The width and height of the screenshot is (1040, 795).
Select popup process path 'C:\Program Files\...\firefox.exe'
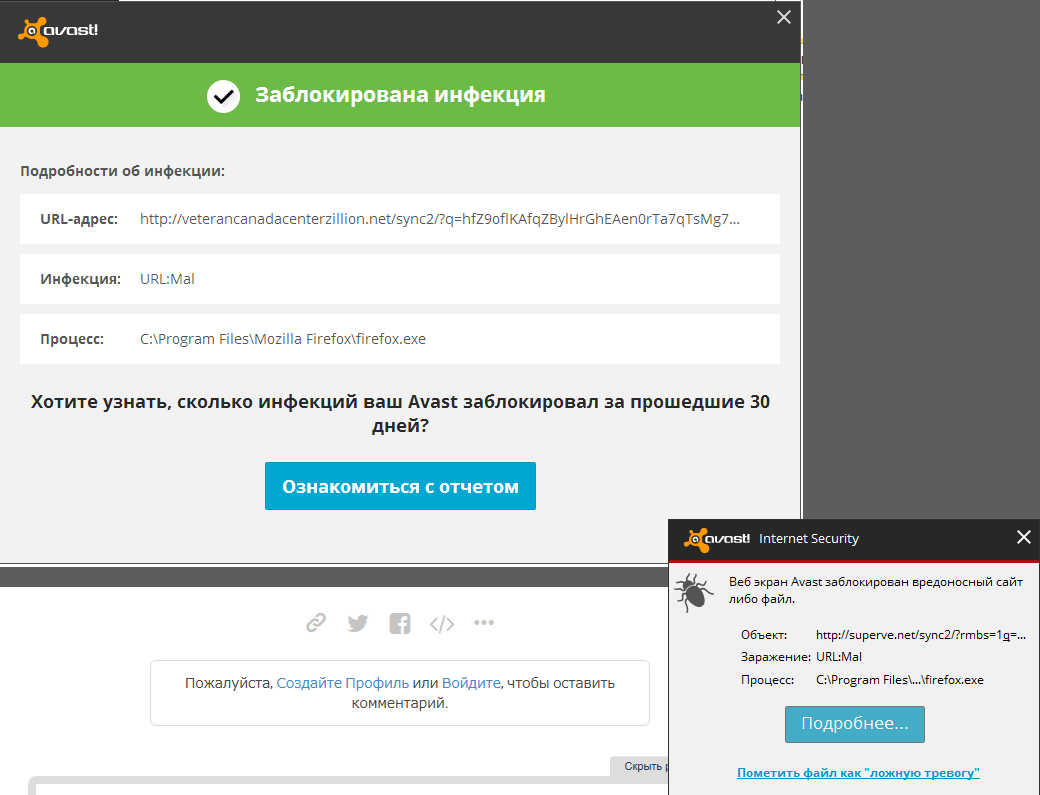tap(899, 680)
